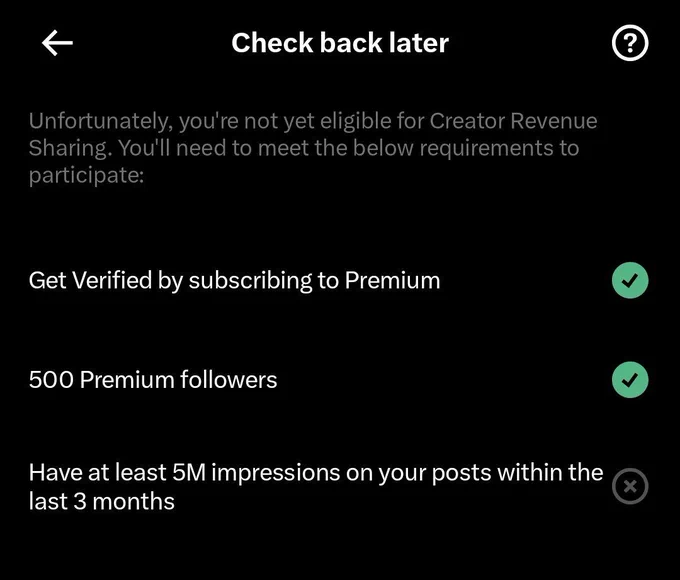Image resolution: width=680 pixels, height=580 pixels.
Task: Go back using the left arrow
Action: coord(57,43)
